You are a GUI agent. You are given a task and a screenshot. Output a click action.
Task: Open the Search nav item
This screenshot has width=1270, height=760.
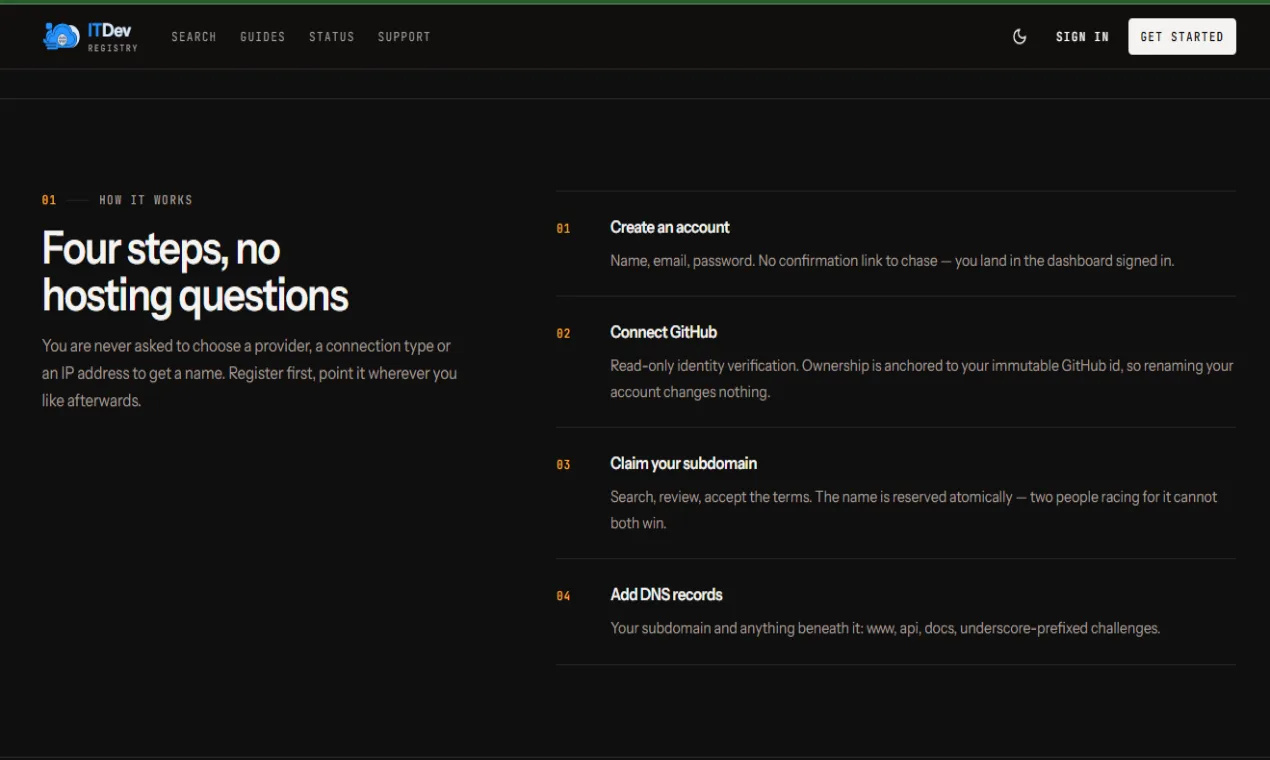coord(194,37)
